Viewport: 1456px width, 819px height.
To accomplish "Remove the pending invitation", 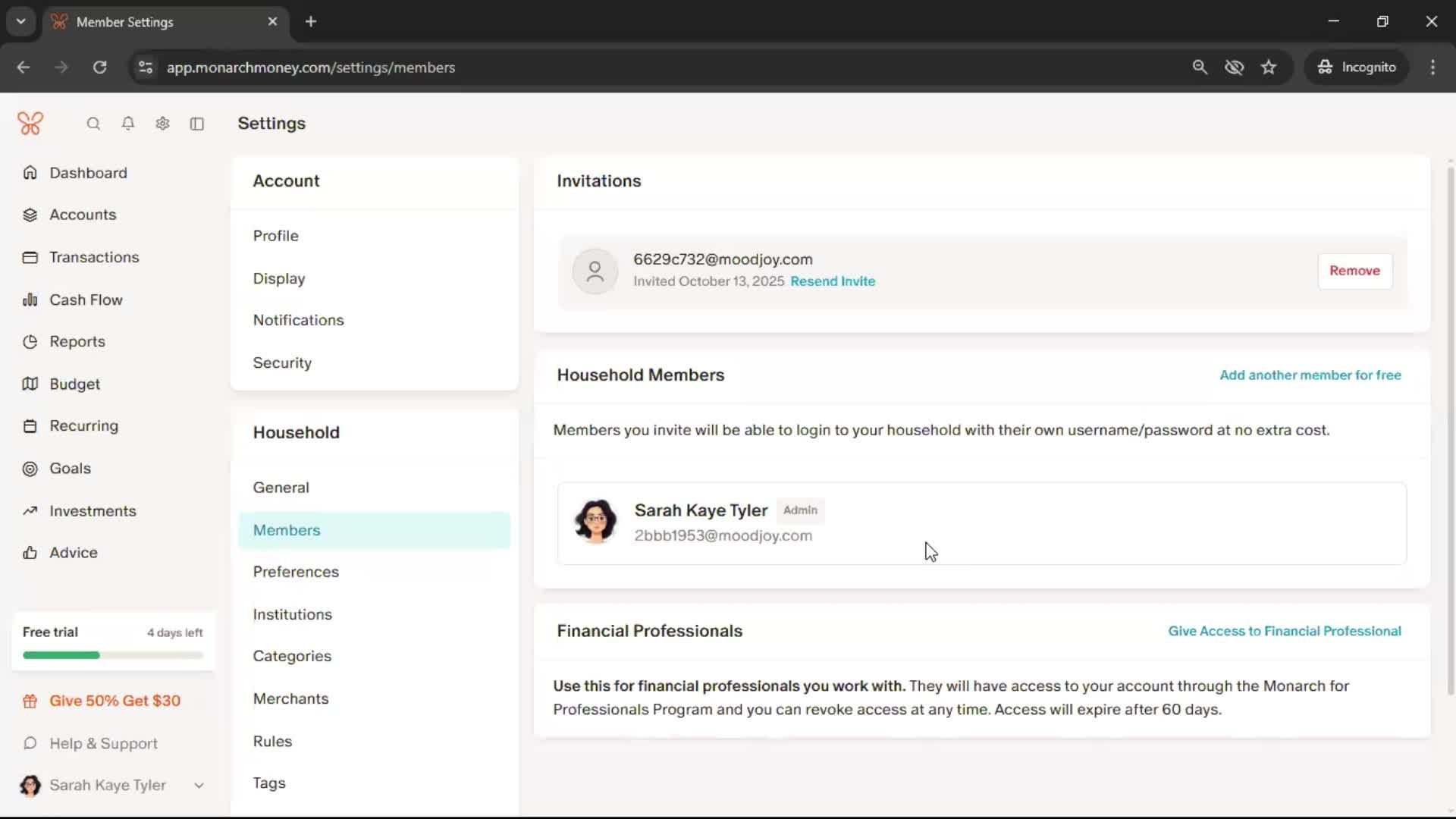I will click(x=1354, y=271).
